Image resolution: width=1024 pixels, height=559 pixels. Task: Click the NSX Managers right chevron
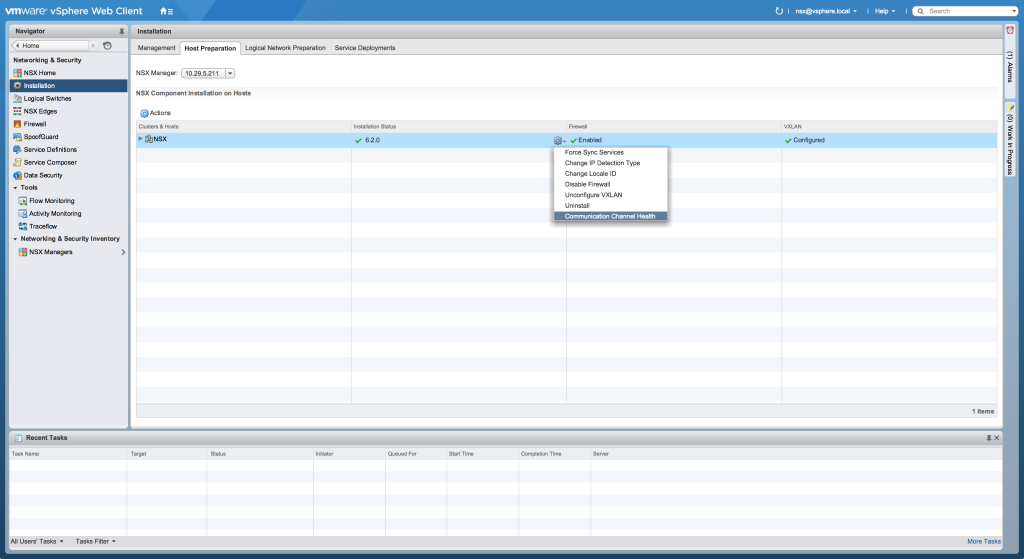(123, 252)
